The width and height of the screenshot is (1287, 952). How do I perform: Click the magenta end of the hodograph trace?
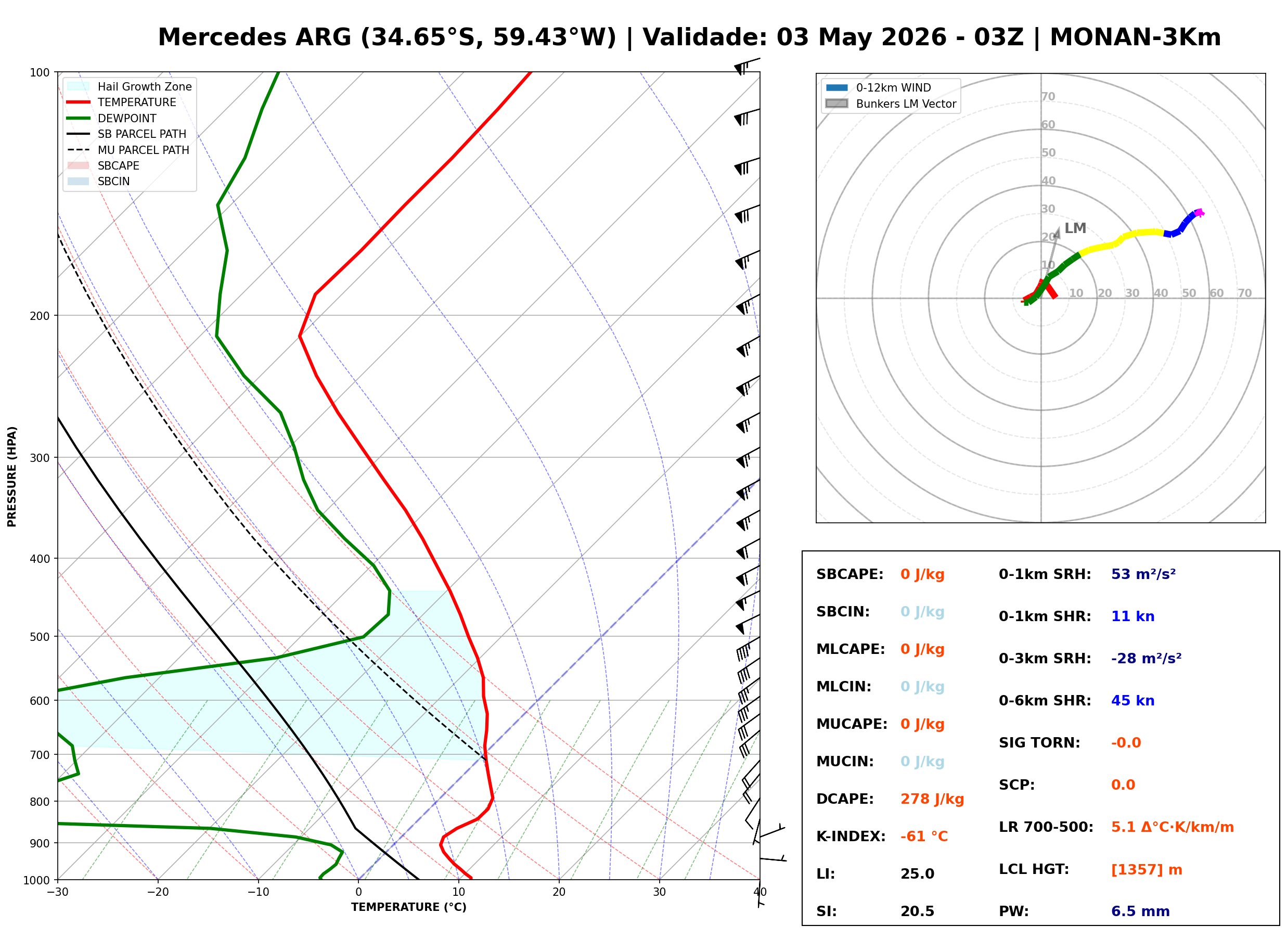click(1199, 213)
